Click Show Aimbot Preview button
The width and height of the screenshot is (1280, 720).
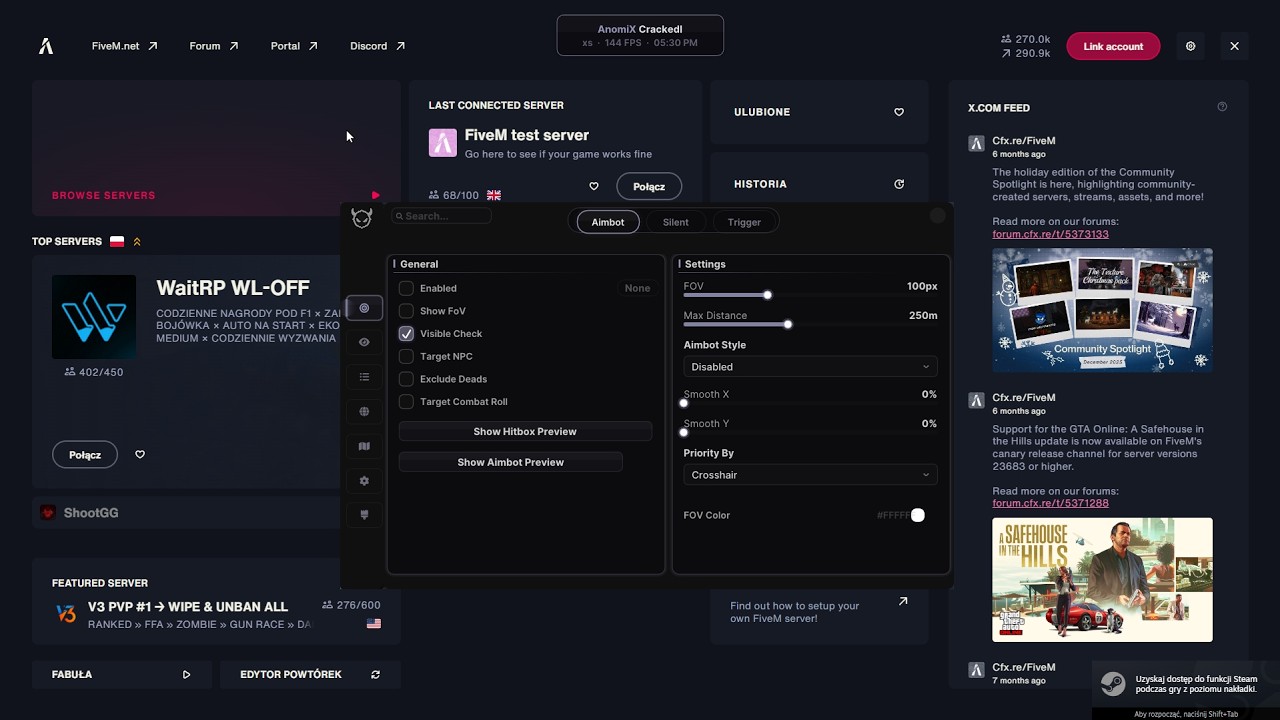pyautogui.click(x=511, y=462)
